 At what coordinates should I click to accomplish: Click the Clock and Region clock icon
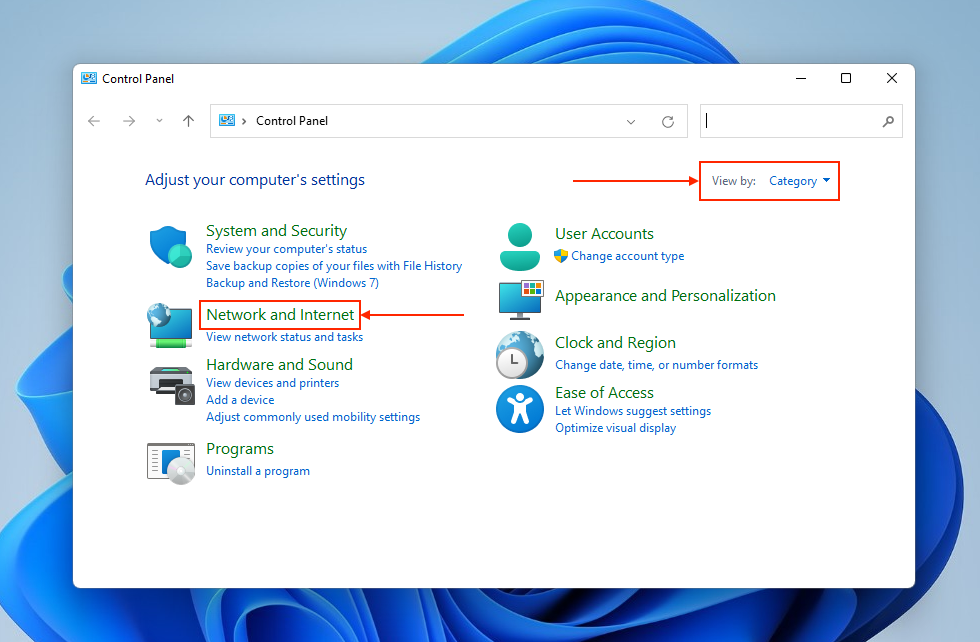pos(519,355)
